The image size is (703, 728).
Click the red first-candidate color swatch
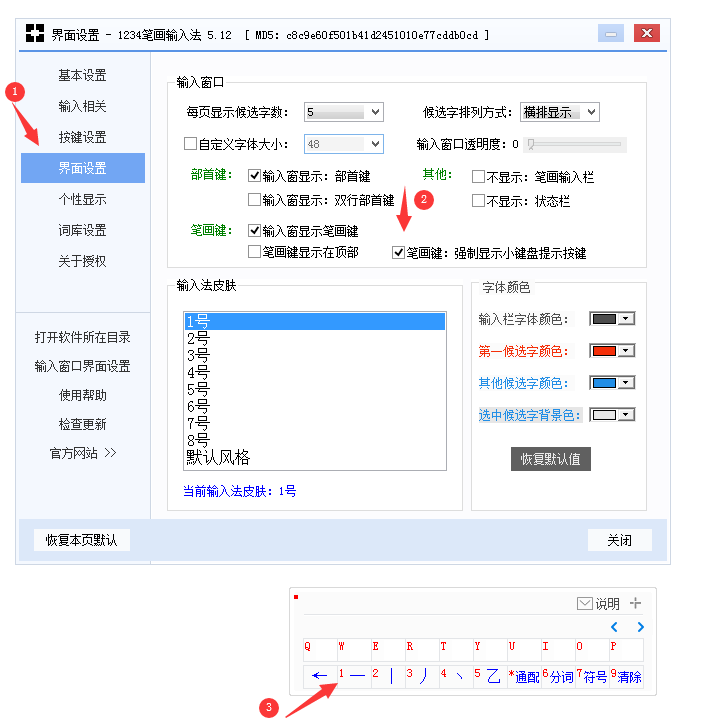(x=604, y=351)
